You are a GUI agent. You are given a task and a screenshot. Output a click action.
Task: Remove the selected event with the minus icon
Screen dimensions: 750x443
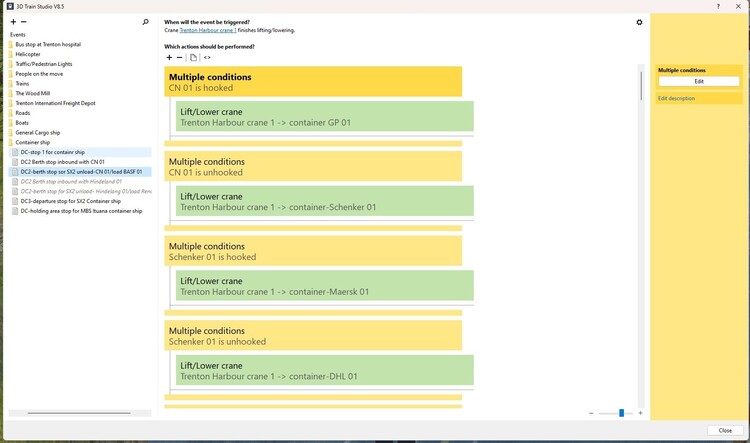[x=23, y=22]
